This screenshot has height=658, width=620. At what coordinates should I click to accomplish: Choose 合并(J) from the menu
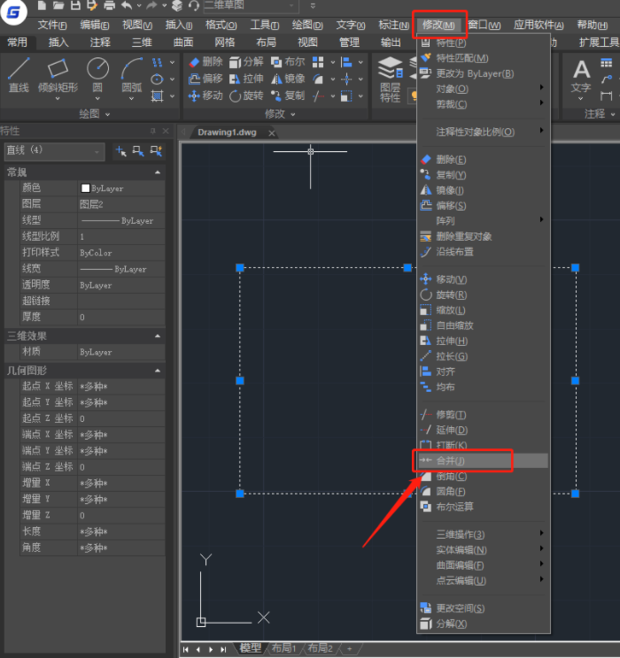[x=483, y=461]
